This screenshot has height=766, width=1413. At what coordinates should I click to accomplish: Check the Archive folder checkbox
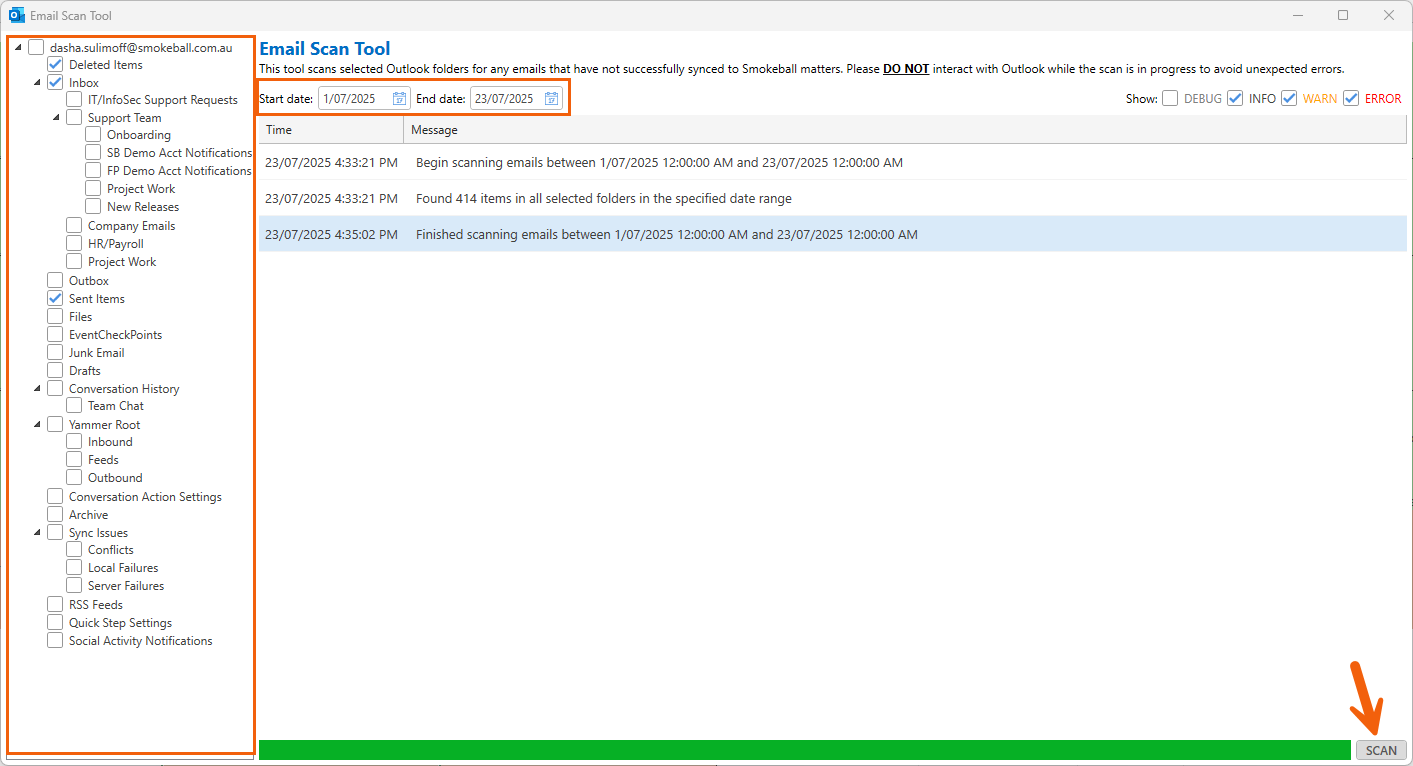[x=55, y=515]
